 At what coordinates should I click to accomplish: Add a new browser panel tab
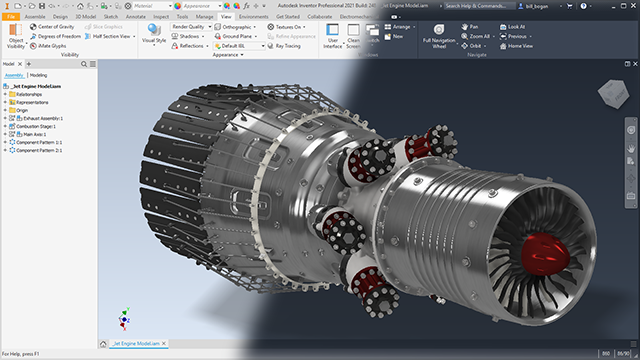tap(29, 64)
